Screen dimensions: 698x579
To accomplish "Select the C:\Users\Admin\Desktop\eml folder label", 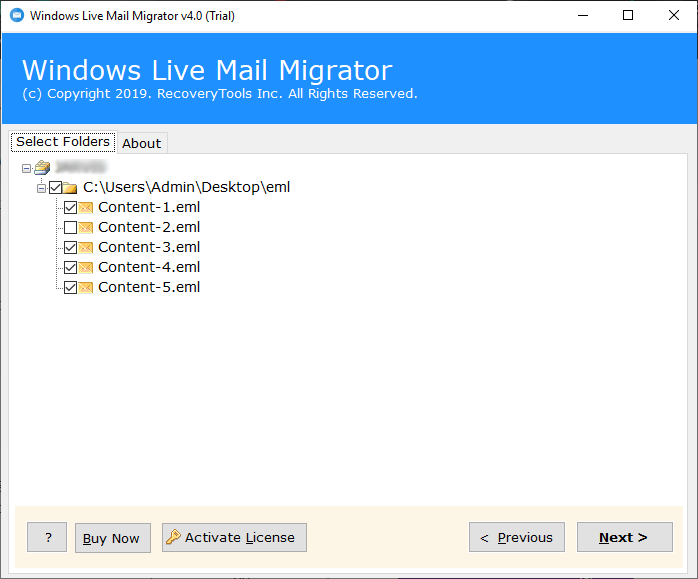I will coord(187,187).
